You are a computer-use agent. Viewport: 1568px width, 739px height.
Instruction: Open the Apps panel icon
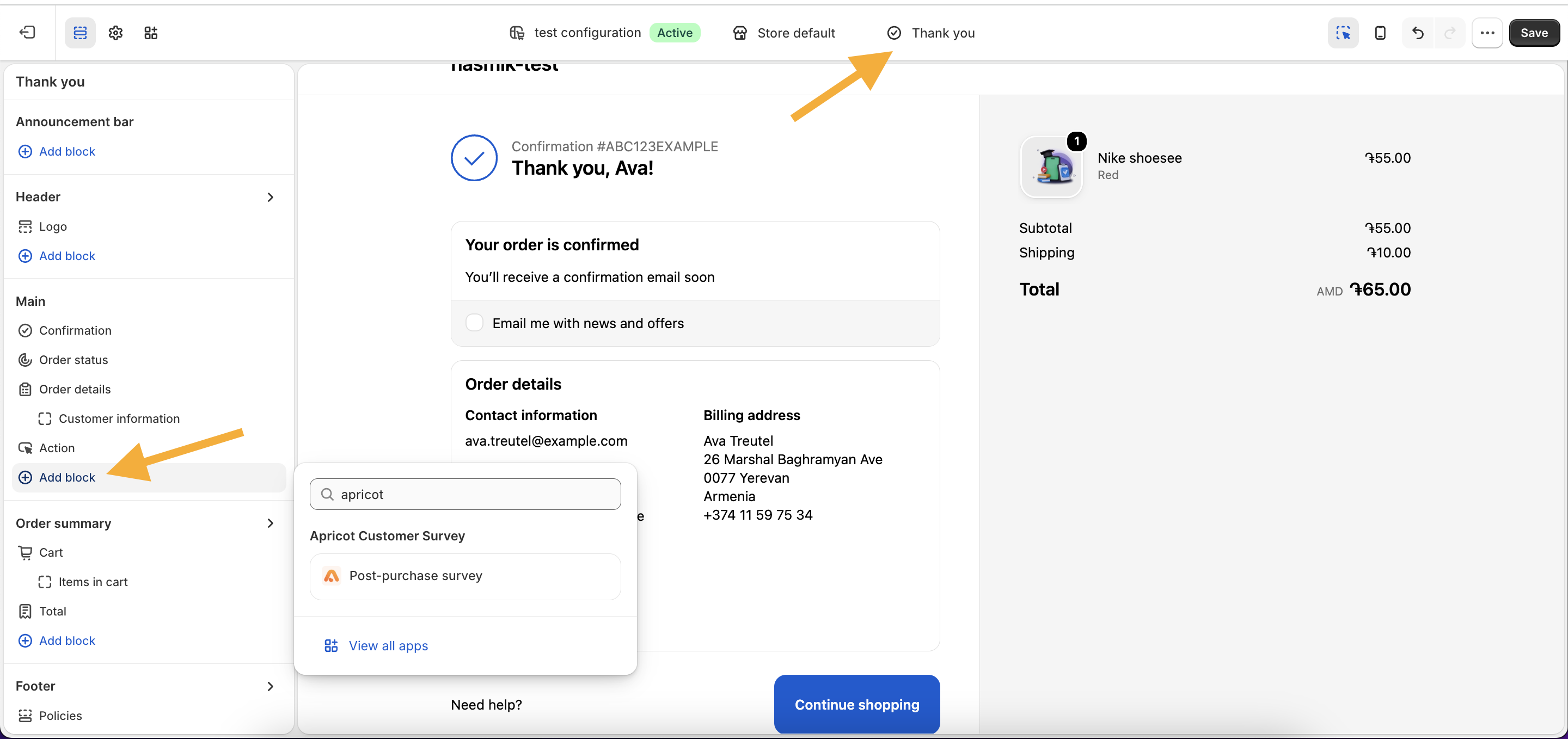151,33
